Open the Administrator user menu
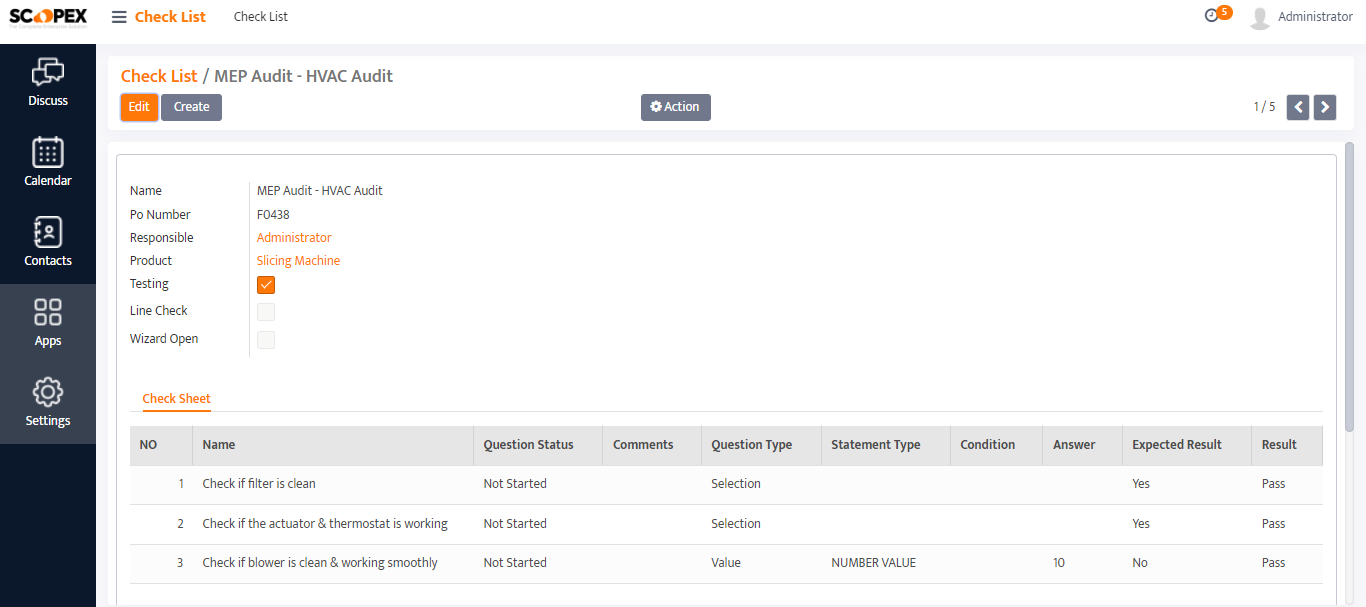The width and height of the screenshot is (1366, 607). pos(1302,17)
